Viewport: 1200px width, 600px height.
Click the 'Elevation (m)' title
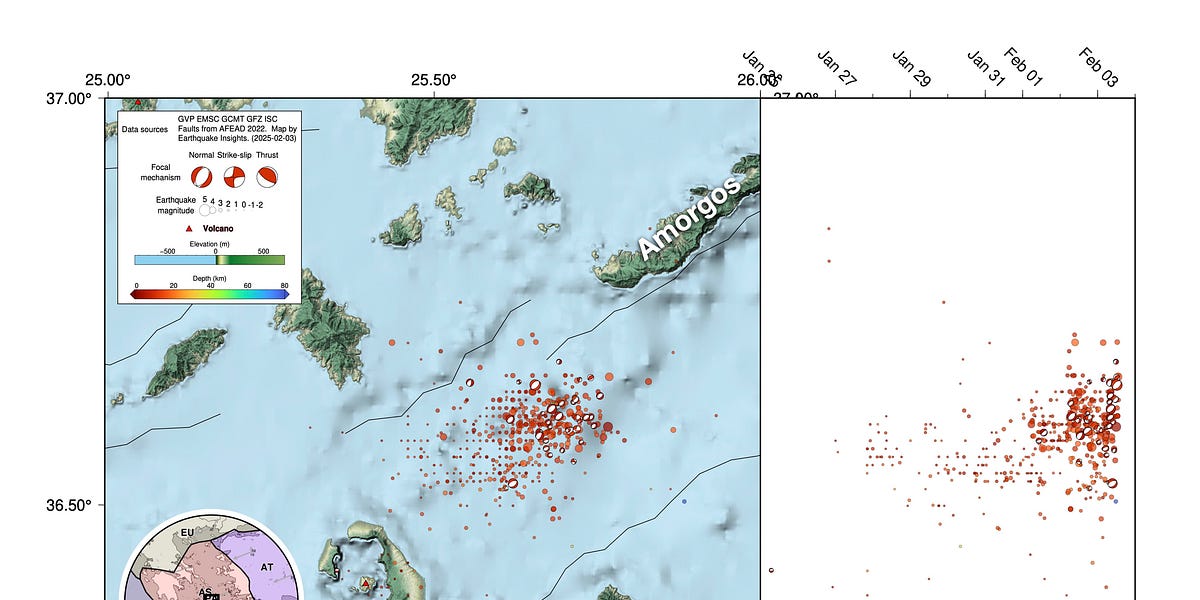coord(210,244)
